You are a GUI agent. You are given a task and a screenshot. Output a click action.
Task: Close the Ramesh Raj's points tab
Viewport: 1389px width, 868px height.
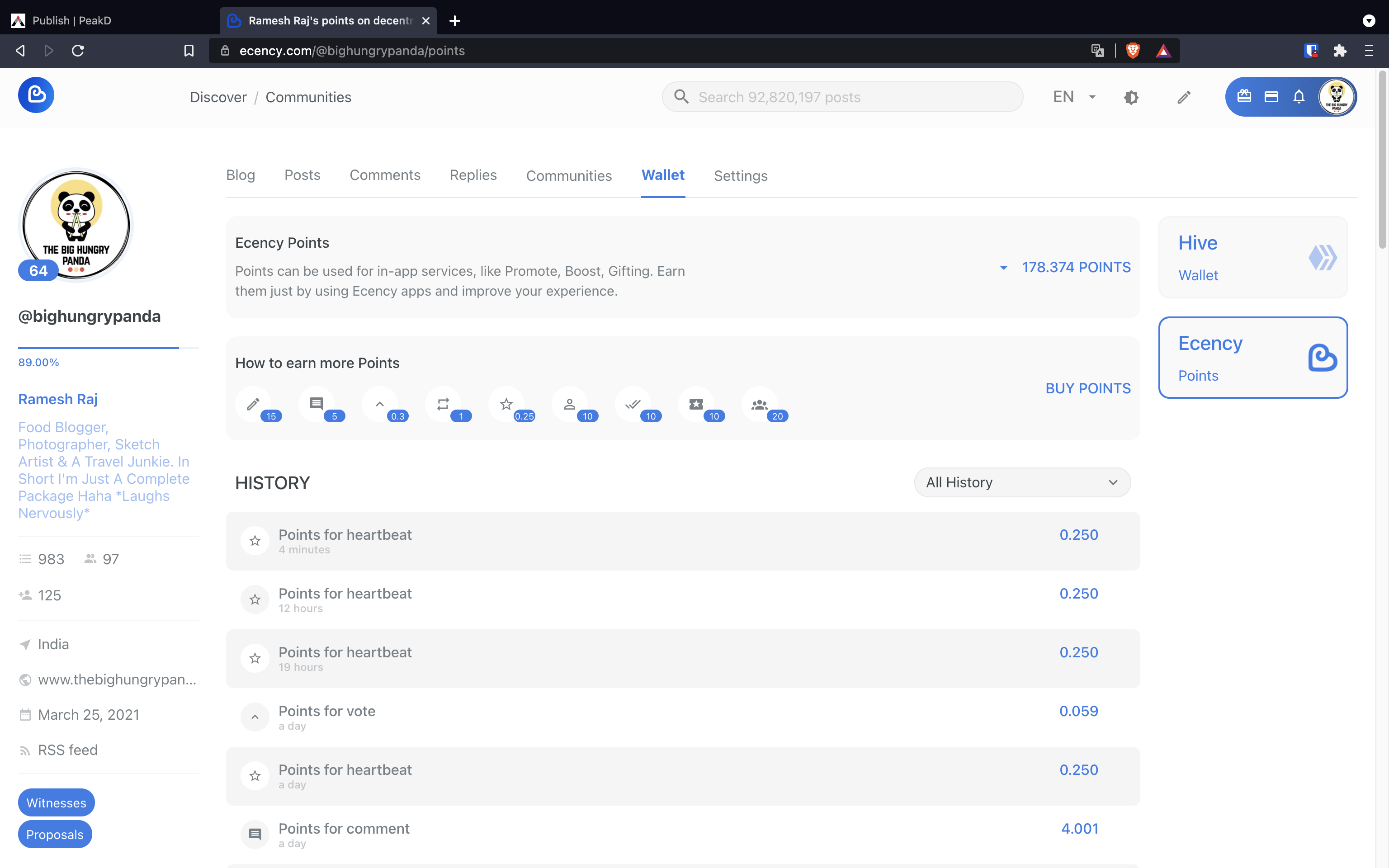coord(426,21)
